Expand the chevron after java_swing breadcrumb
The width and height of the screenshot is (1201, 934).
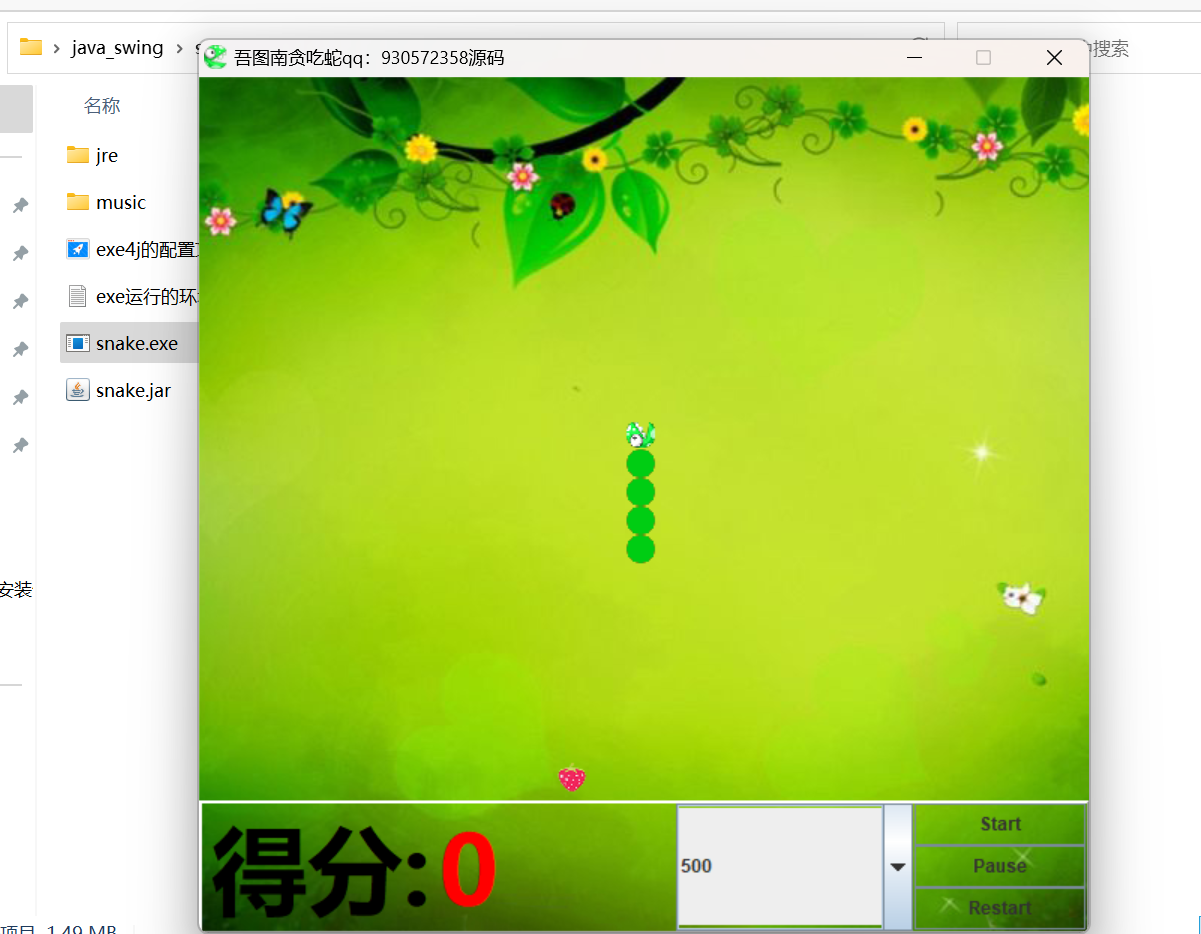pyautogui.click(x=180, y=48)
